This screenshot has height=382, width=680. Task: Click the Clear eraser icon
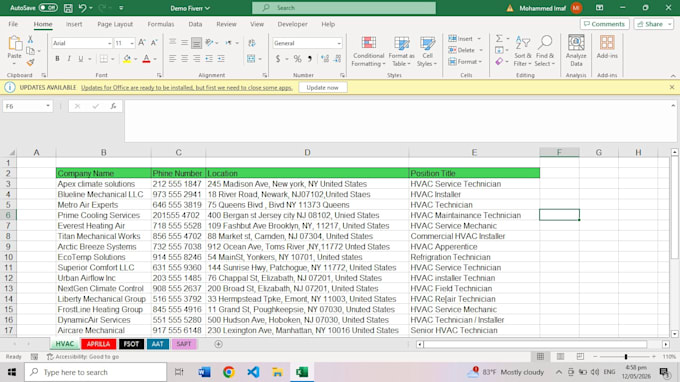500,62
